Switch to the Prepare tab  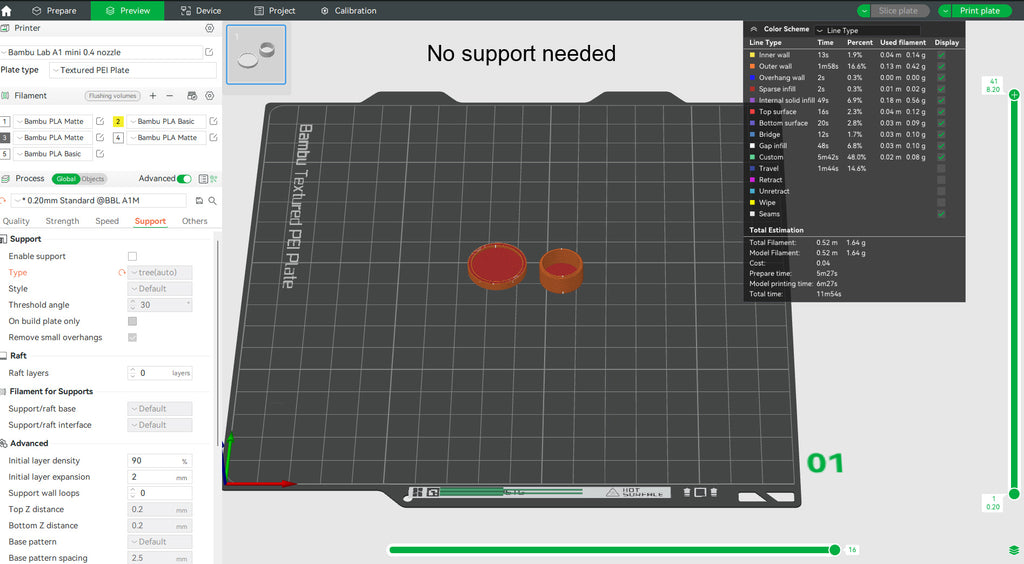(x=54, y=11)
